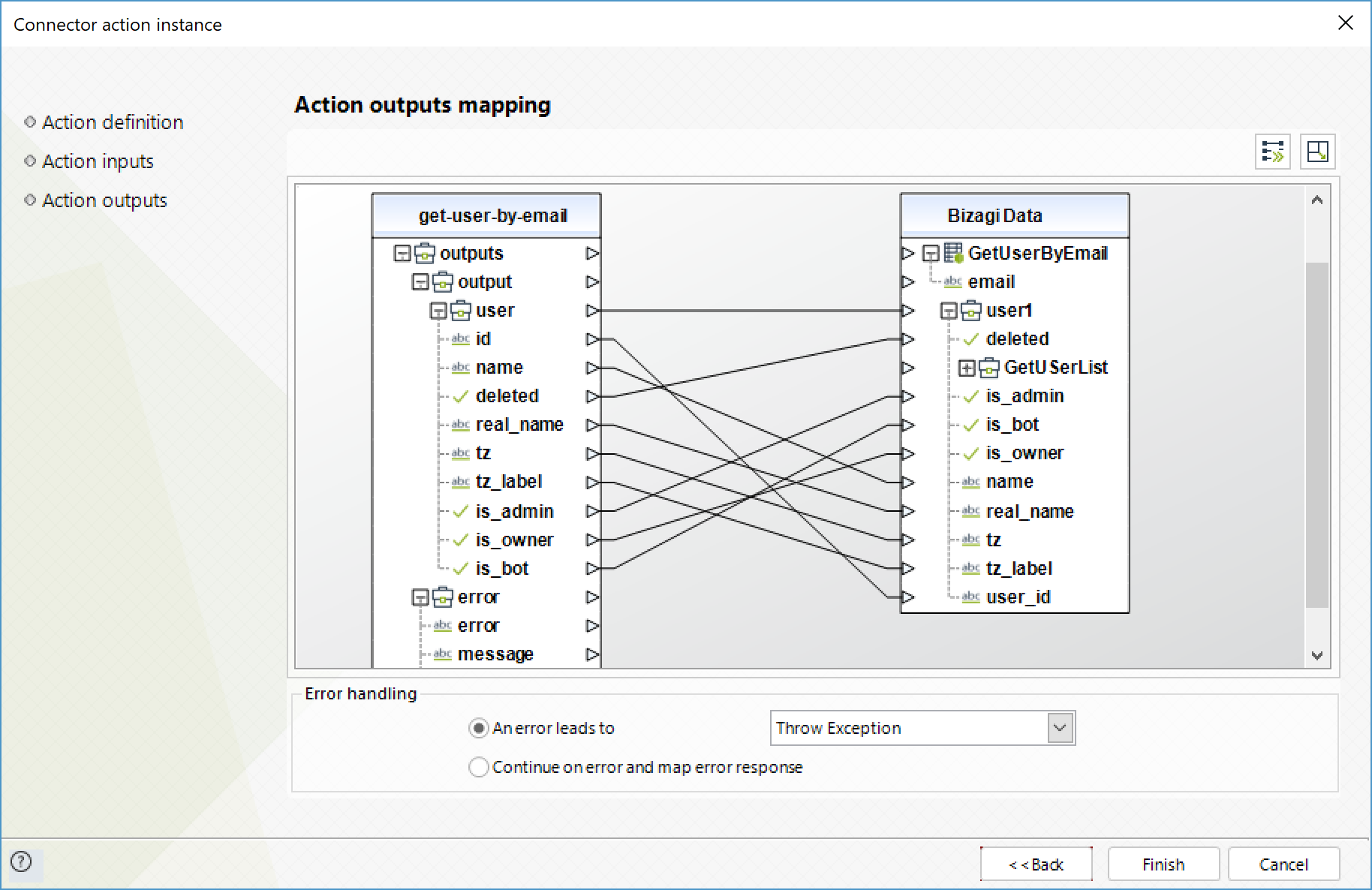Click the << Back button

click(1036, 864)
